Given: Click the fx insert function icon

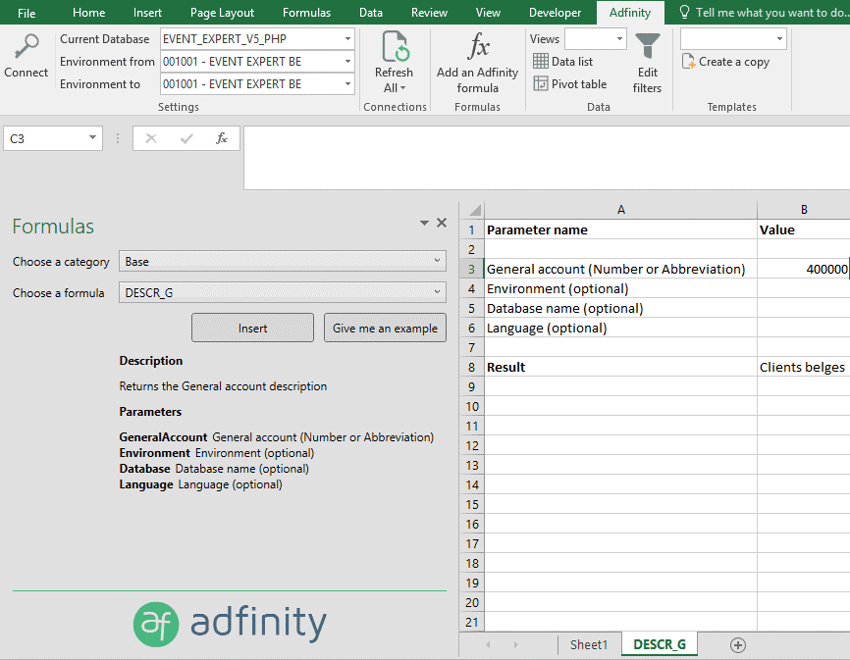Looking at the screenshot, I should 222,139.
